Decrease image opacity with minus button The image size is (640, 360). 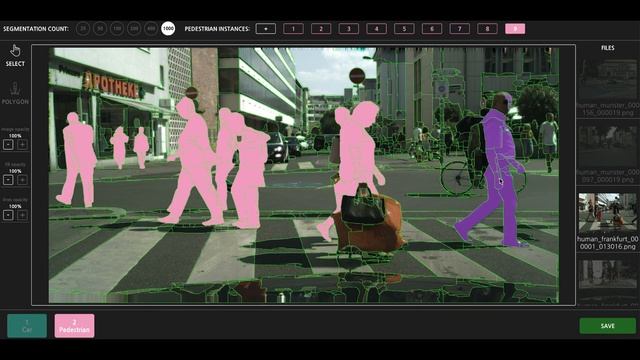[x=8, y=144]
